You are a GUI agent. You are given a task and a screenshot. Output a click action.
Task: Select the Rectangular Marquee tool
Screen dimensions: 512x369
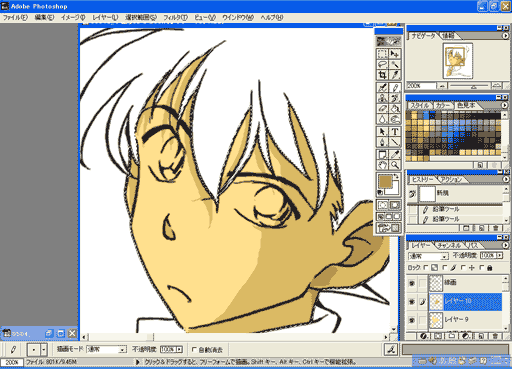pyautogui.click(x=382, y=54)
